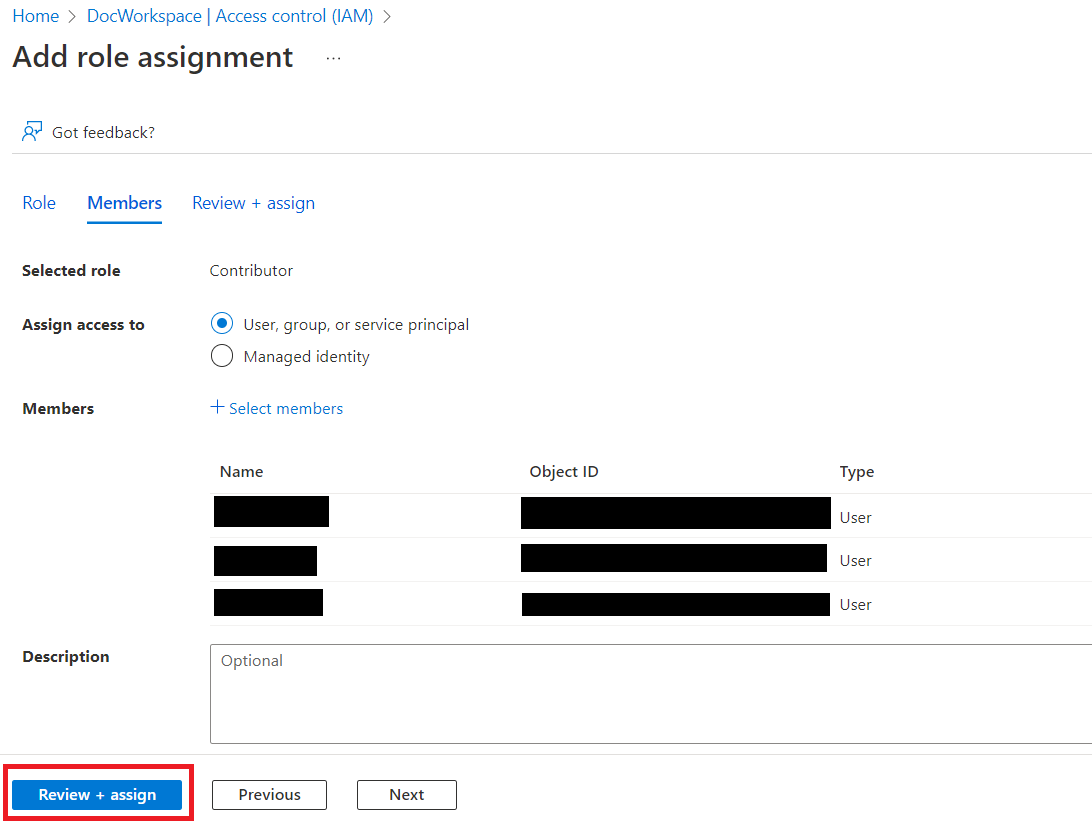The width and height of the screenshot is (1092, 823).
Task: Click the chevron after Access control (IAM)
Action: [x=387, y=16]
